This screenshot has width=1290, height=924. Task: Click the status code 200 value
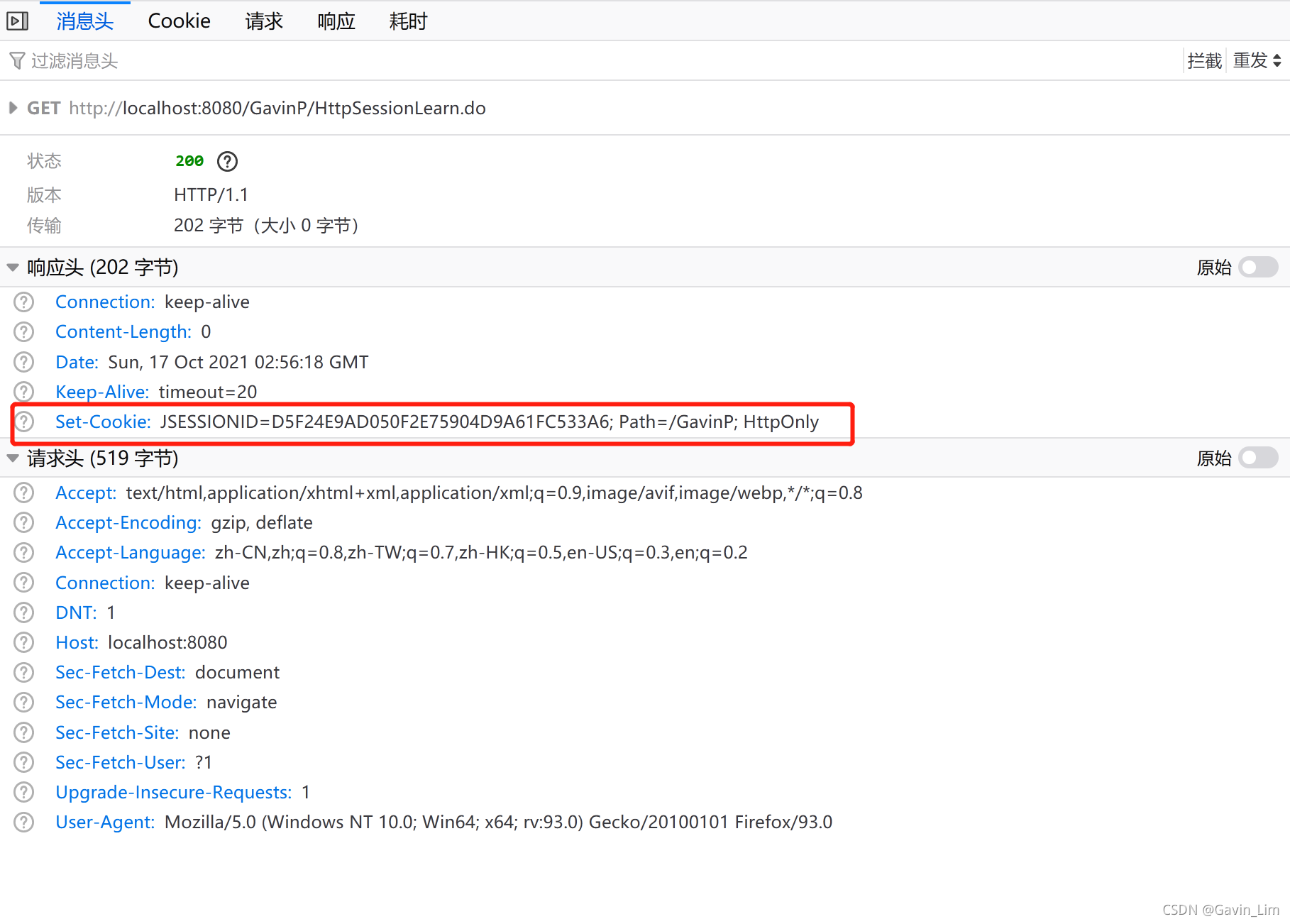pyautogui.click(x=189, y=161)
